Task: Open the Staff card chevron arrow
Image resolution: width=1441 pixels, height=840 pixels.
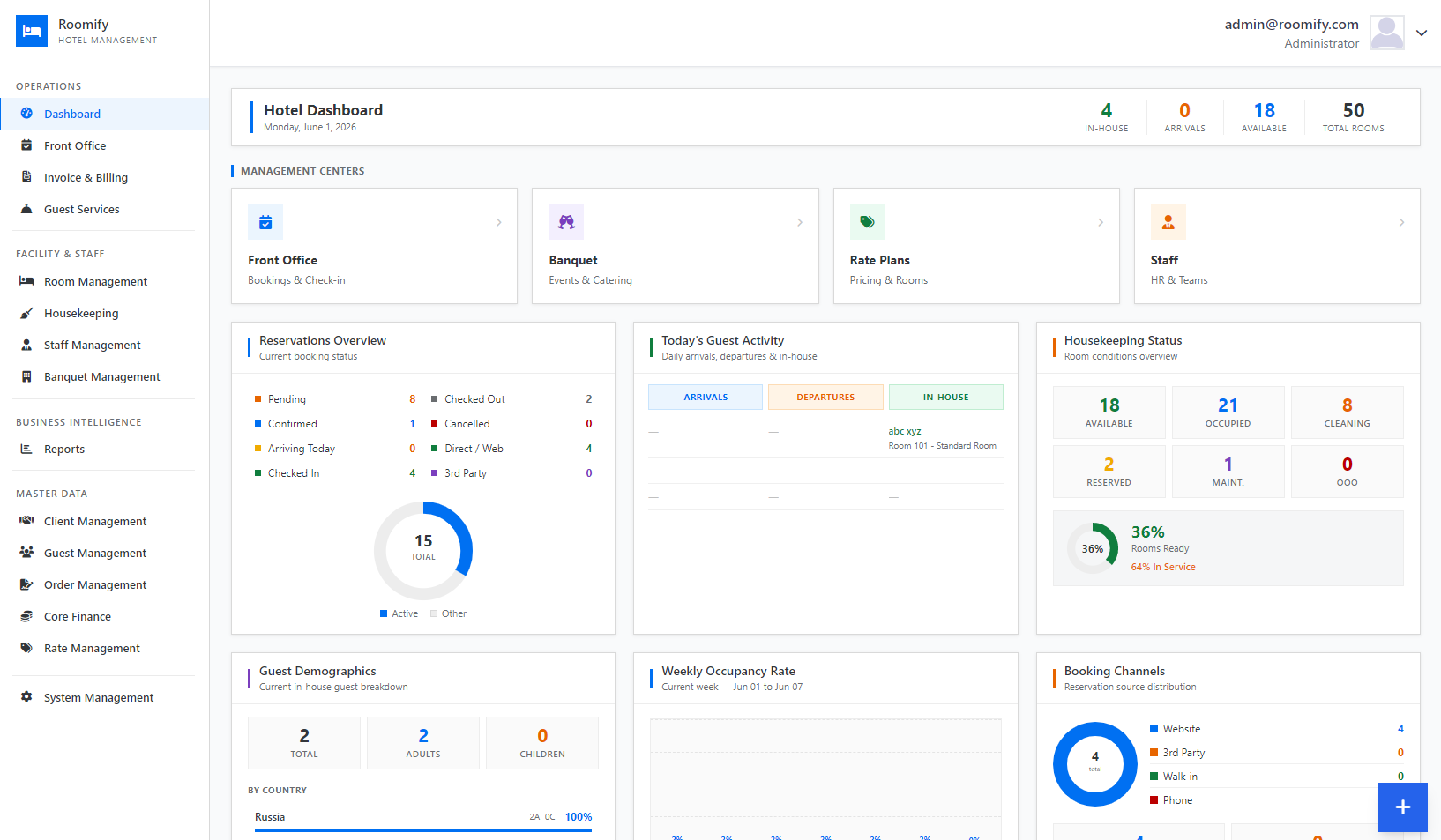Action: point(1401,222)
